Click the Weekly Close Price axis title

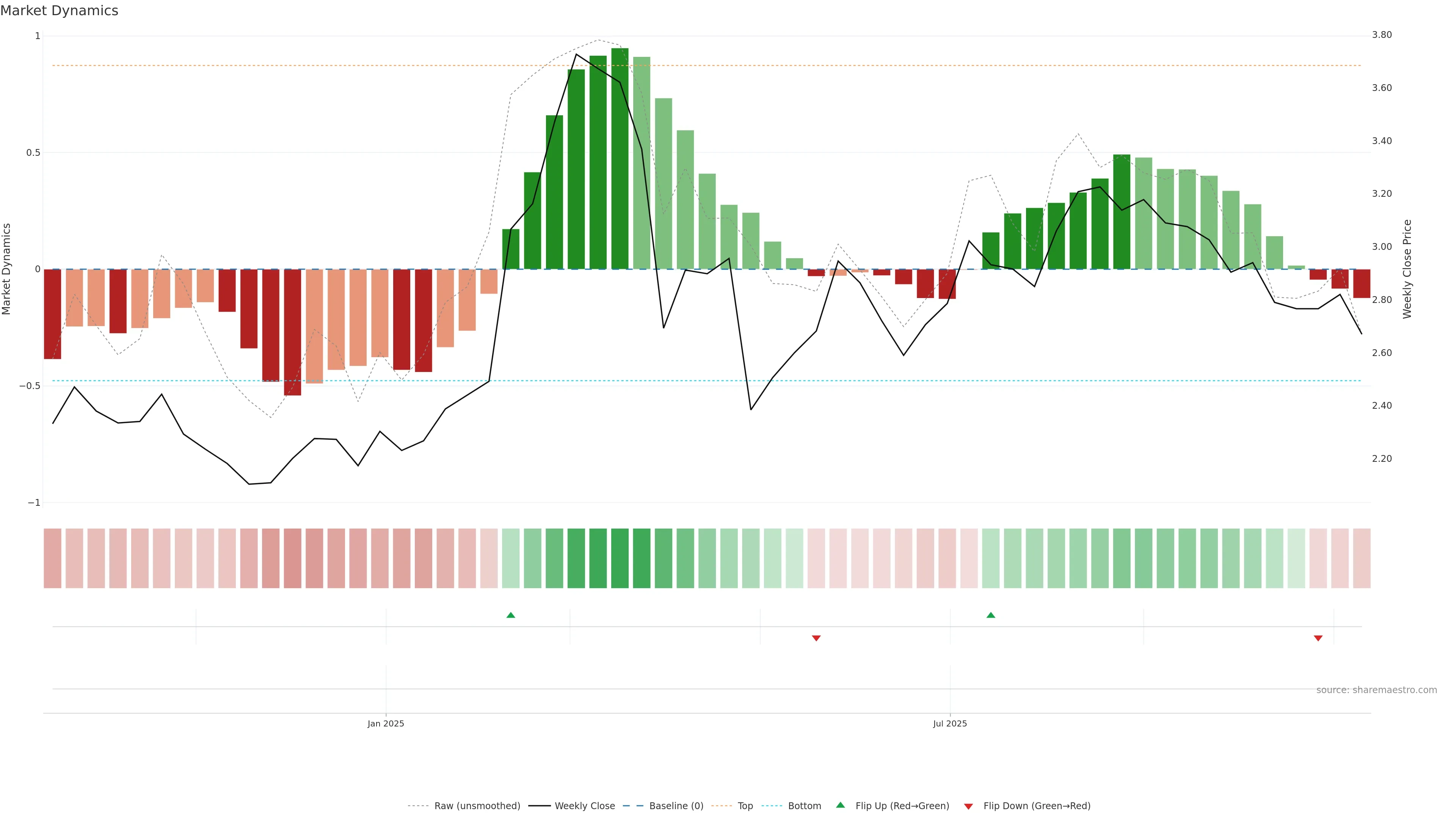(x=1407, y=269)
